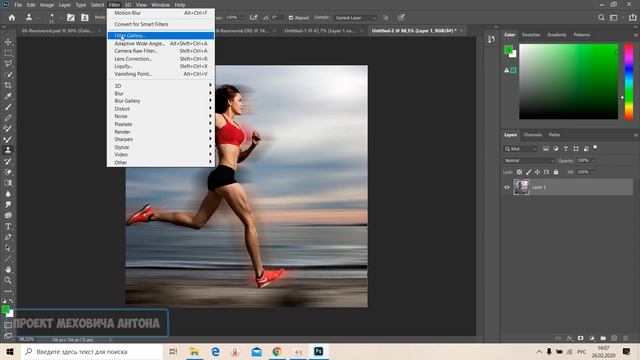640x360 pixels.
Task: Expand the Render submenu
Action: point(161,132)
